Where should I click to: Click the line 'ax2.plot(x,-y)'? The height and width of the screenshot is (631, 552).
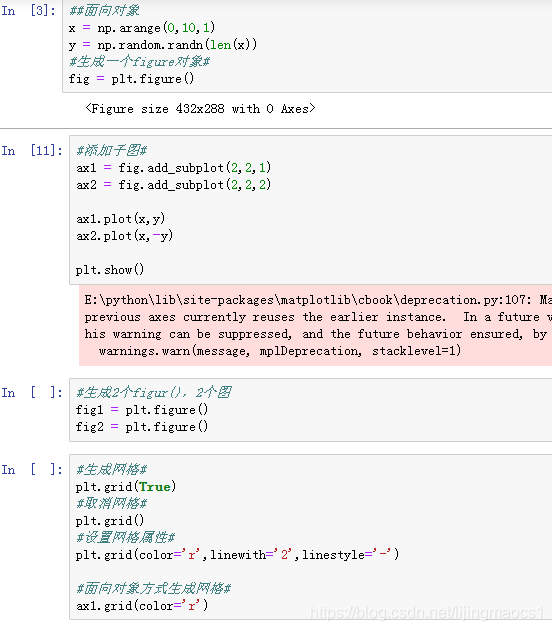[x=125, y=236]
